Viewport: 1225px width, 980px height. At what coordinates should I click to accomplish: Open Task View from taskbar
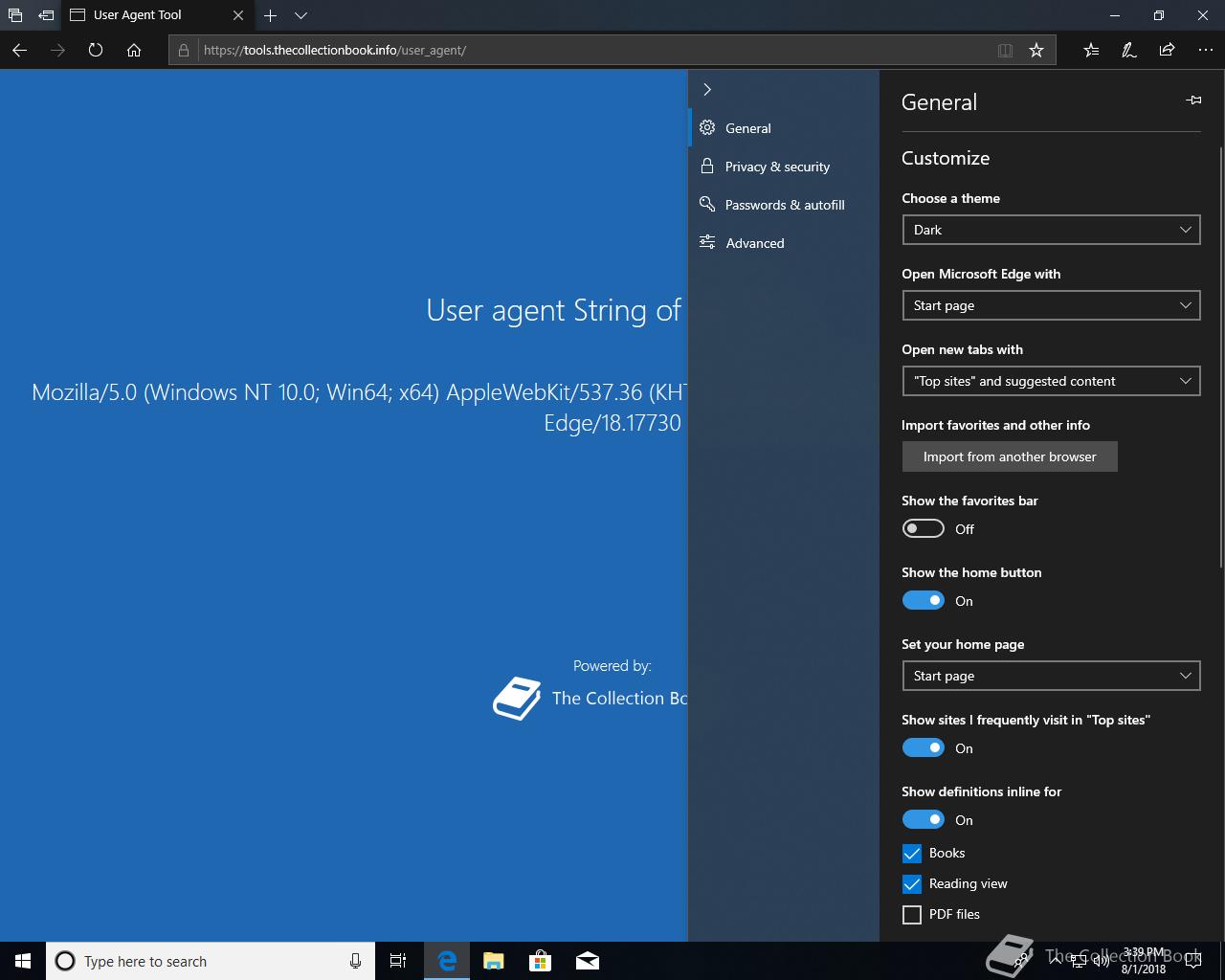pyautogui.click(x=398, y=961)
